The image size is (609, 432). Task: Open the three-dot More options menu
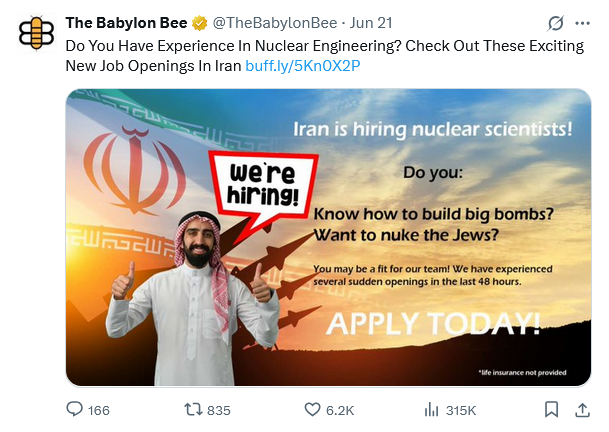click(x=583, y=22)
